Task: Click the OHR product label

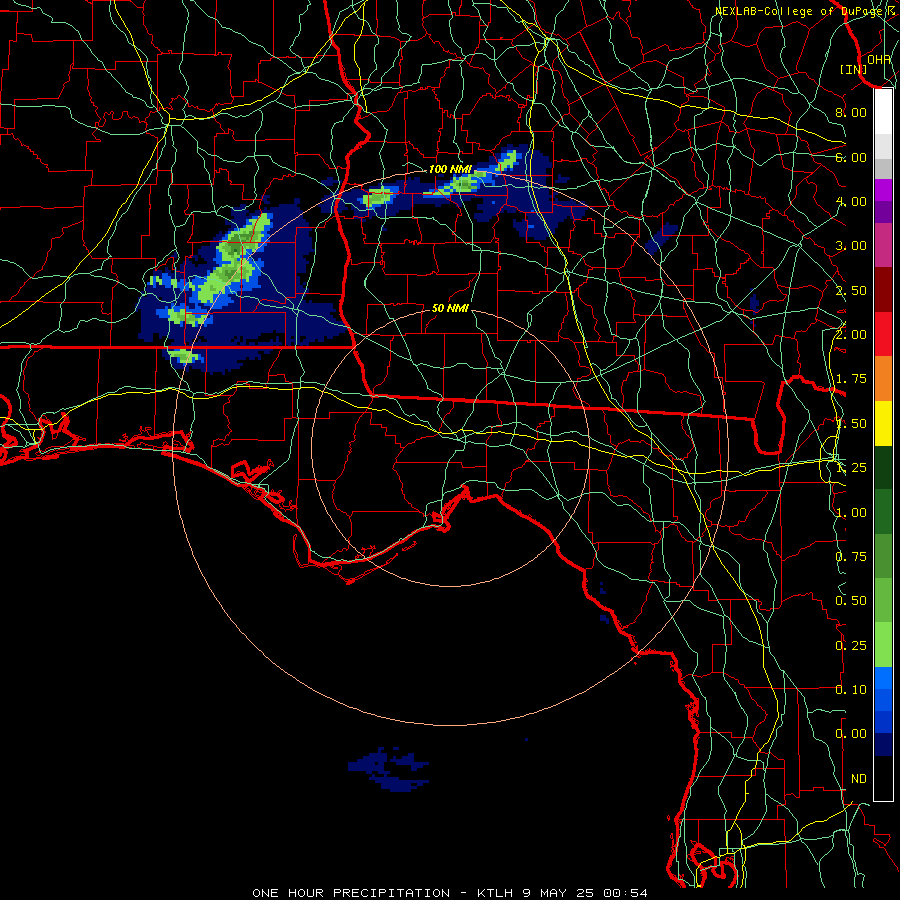Action: [879, 59]
